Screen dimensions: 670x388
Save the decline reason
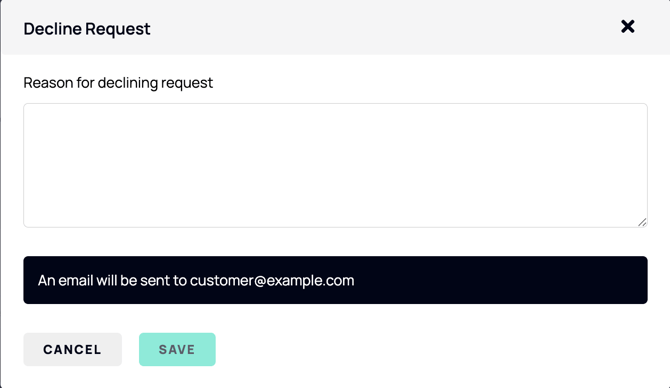tap(177, 349)
